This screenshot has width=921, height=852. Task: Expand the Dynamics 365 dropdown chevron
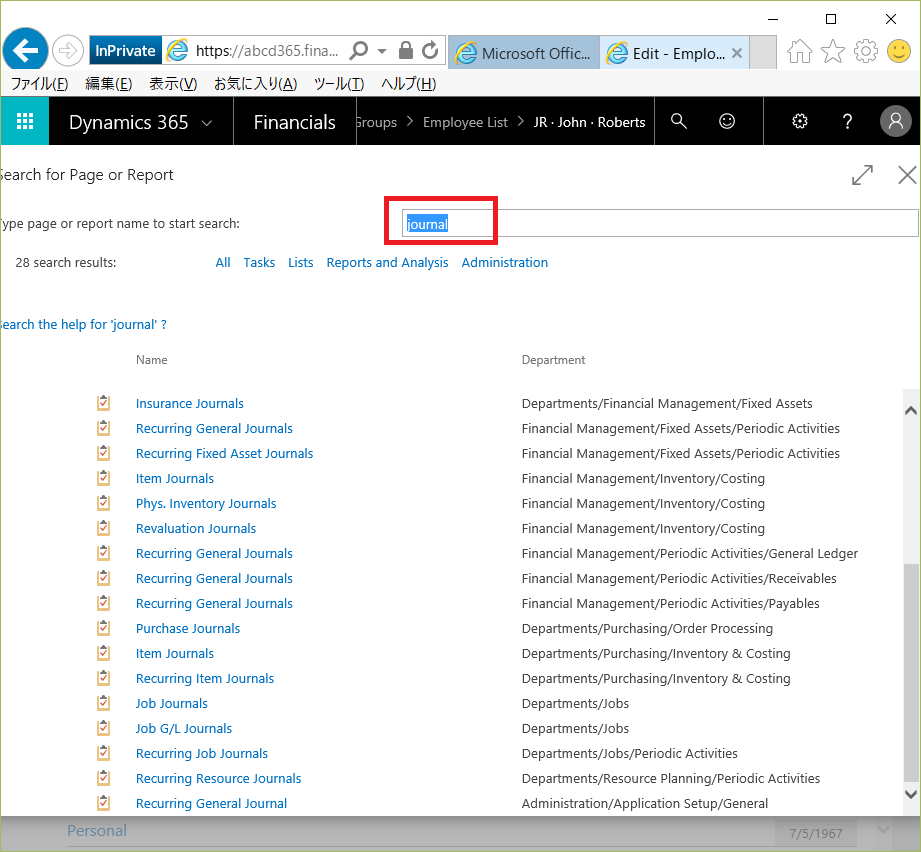[x=207, y=123]
